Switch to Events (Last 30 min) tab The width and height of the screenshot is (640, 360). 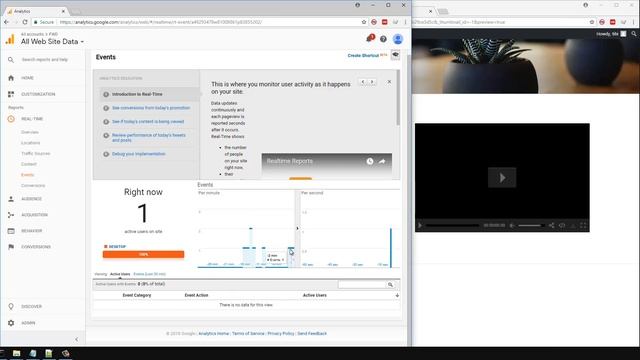149,274
